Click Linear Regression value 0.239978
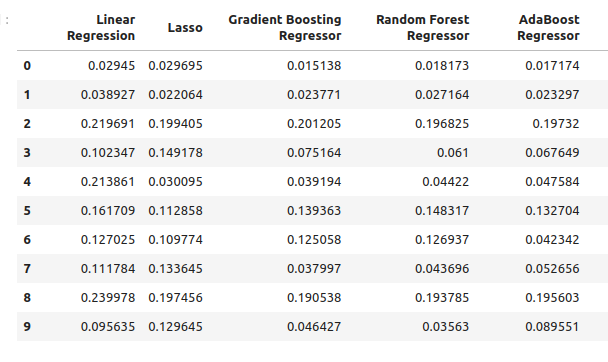Viewport: 608px width, 362px height. click(x=108, y=298)
